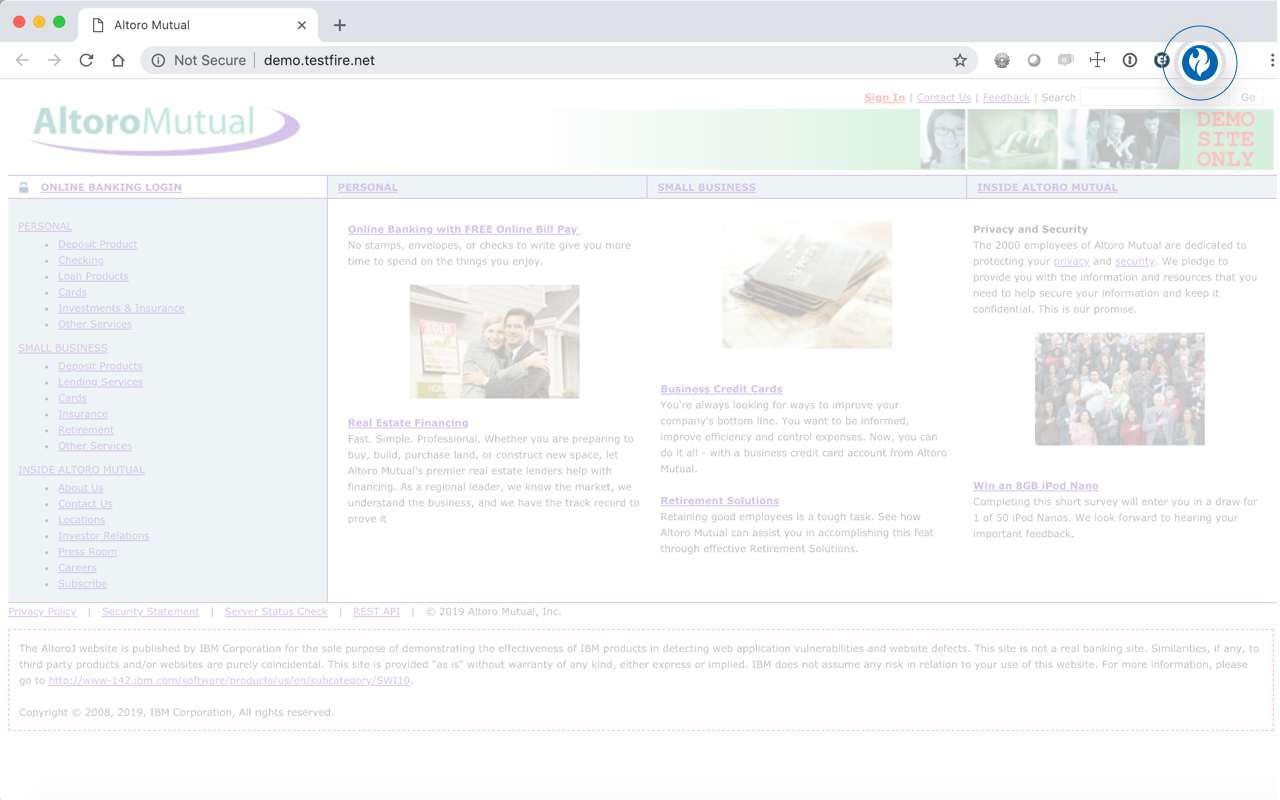The width and height of the screenshot is (1280, 800).
Task: Navigate back using the back arrow
Action: [x=22, y=60]
